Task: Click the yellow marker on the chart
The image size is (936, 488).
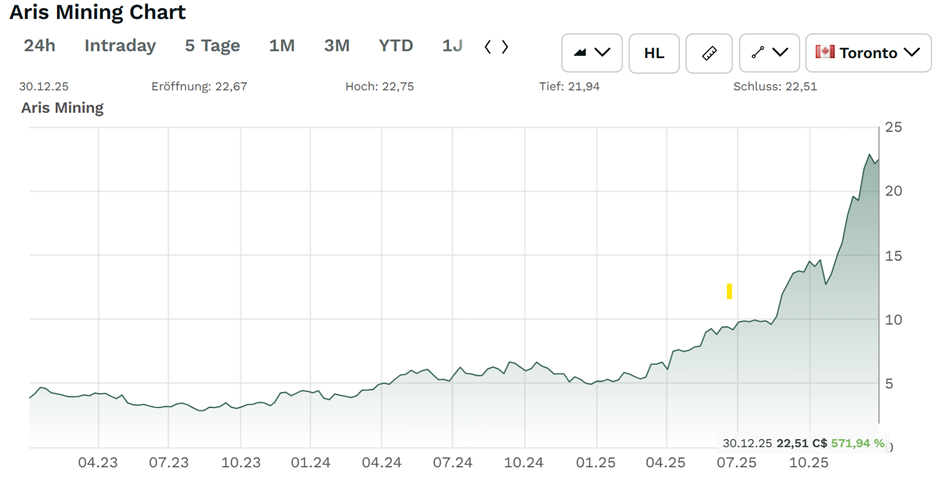Action: point(729,291)
